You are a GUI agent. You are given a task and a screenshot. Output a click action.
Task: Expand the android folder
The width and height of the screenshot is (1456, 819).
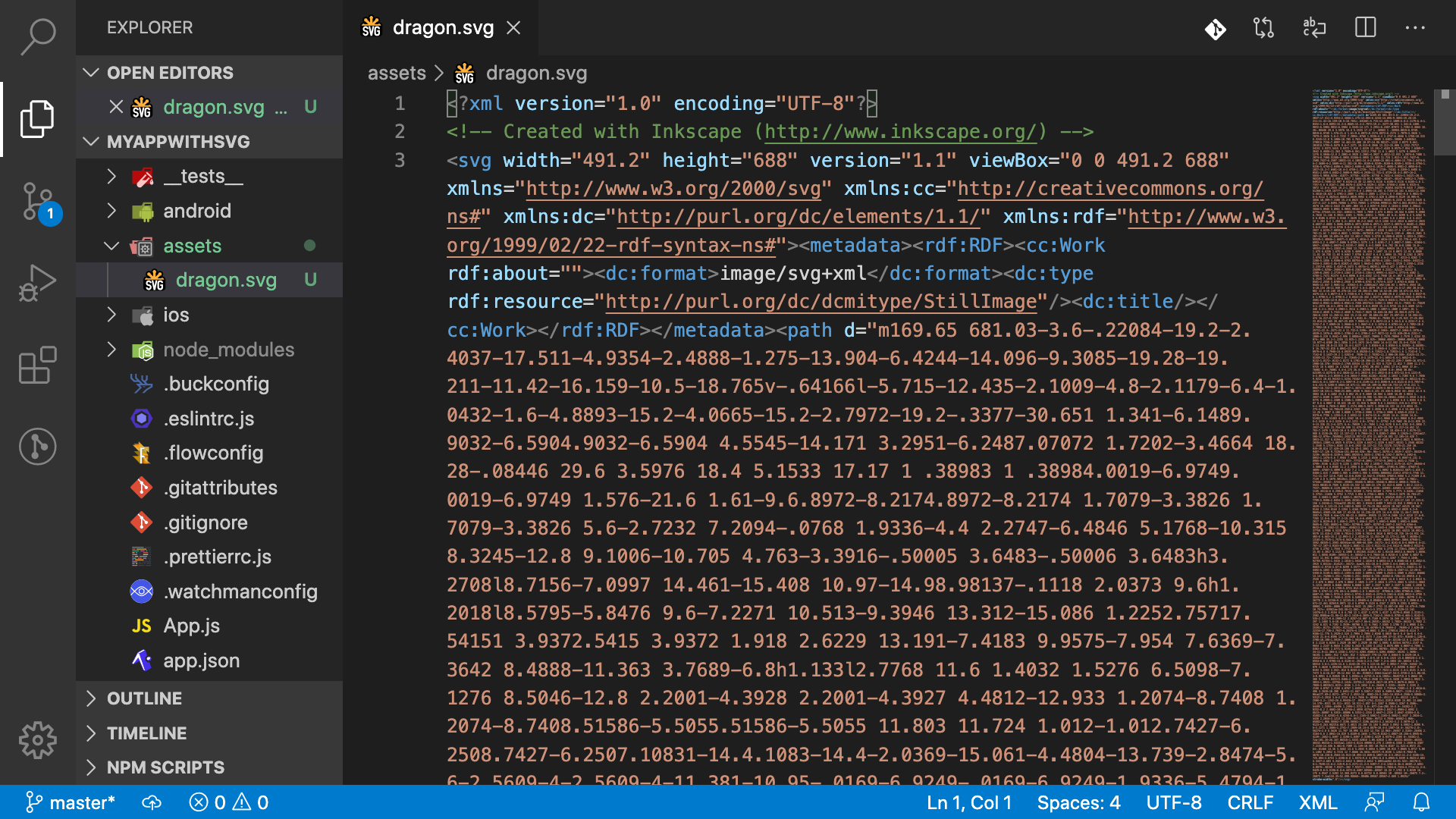(x=196, y=211)
